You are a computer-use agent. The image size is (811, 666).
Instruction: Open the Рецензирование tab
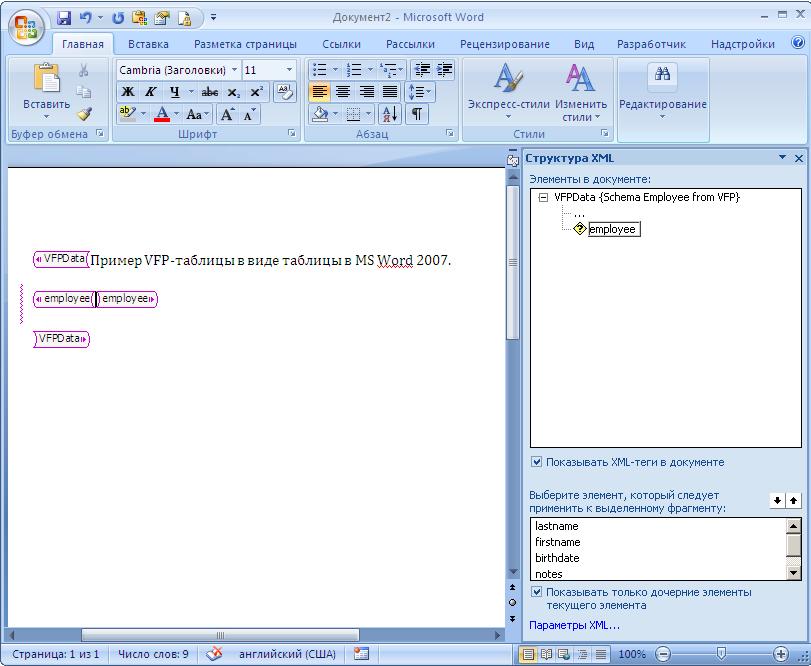(505, 44)
